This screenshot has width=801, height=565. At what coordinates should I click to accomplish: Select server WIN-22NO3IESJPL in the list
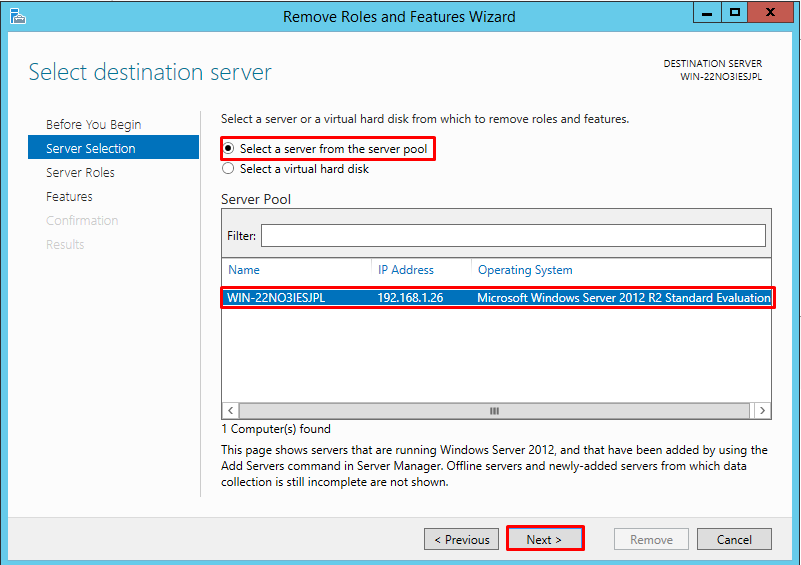click(276, 298)
